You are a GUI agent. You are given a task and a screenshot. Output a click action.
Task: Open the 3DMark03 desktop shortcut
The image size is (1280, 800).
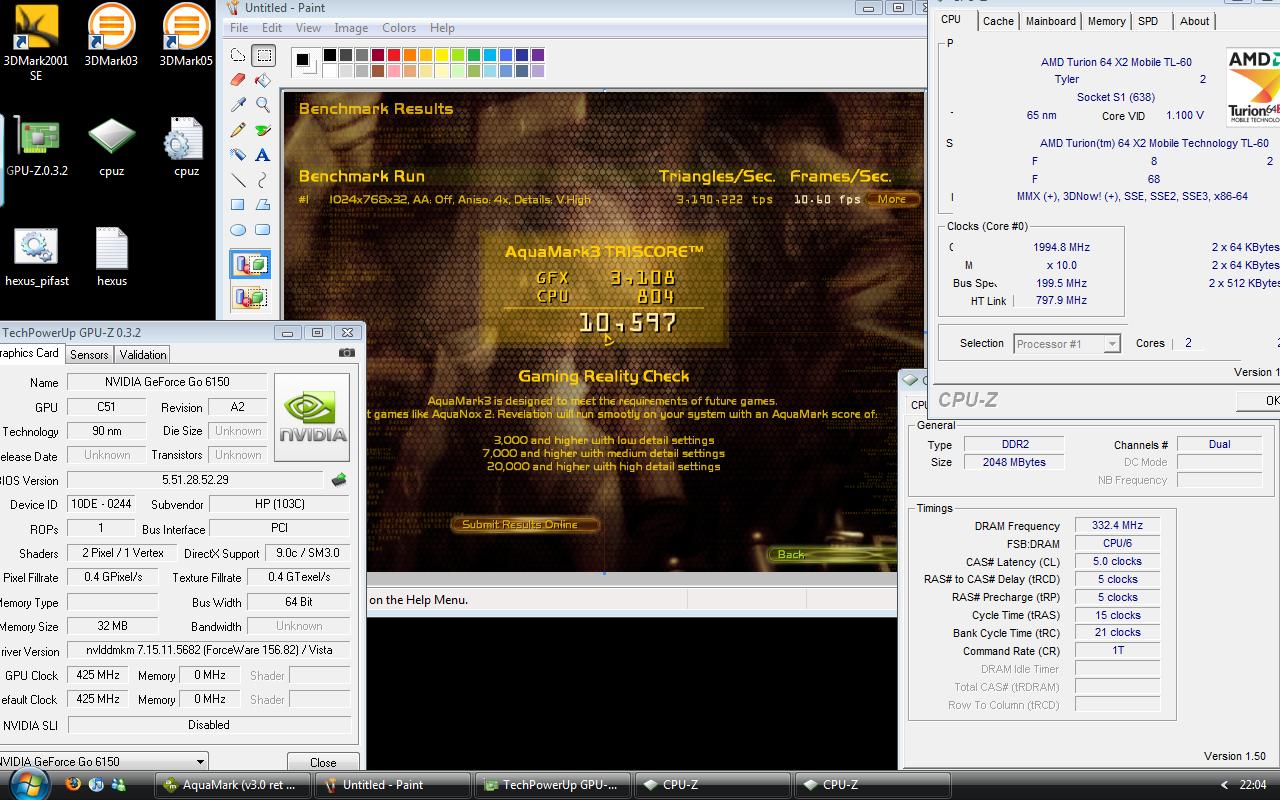pos(111,37)
